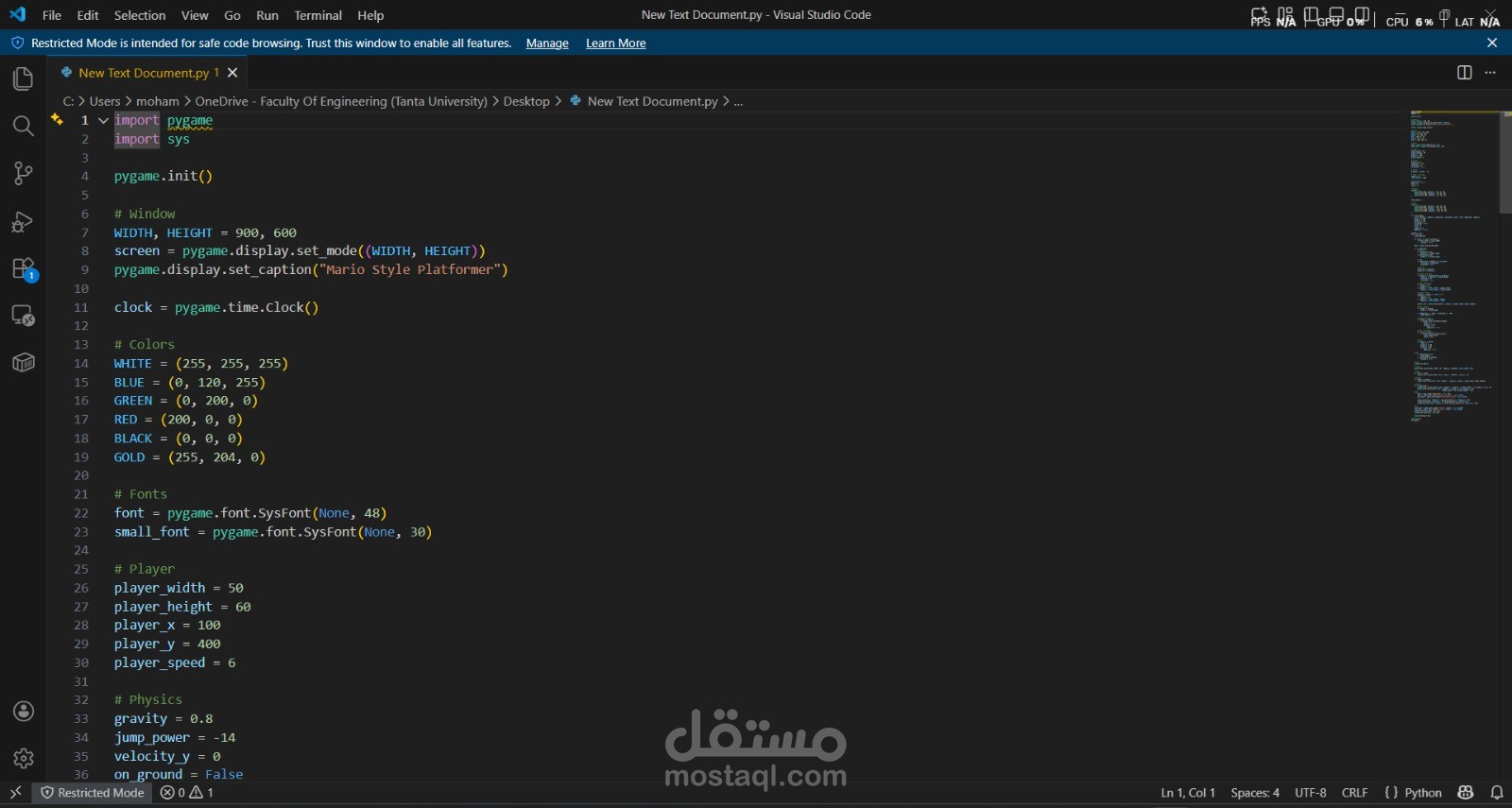The height and width of the screenshot is (808, 1512).
Task: Click line number 13 in gutter
Action: tap(81, 345)
